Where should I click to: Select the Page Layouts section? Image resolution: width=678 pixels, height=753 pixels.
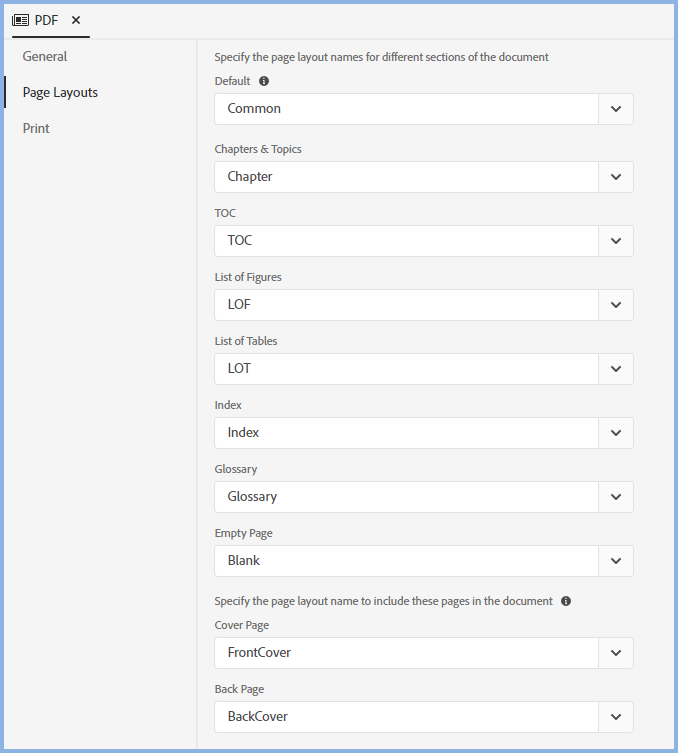click(60, 92)
